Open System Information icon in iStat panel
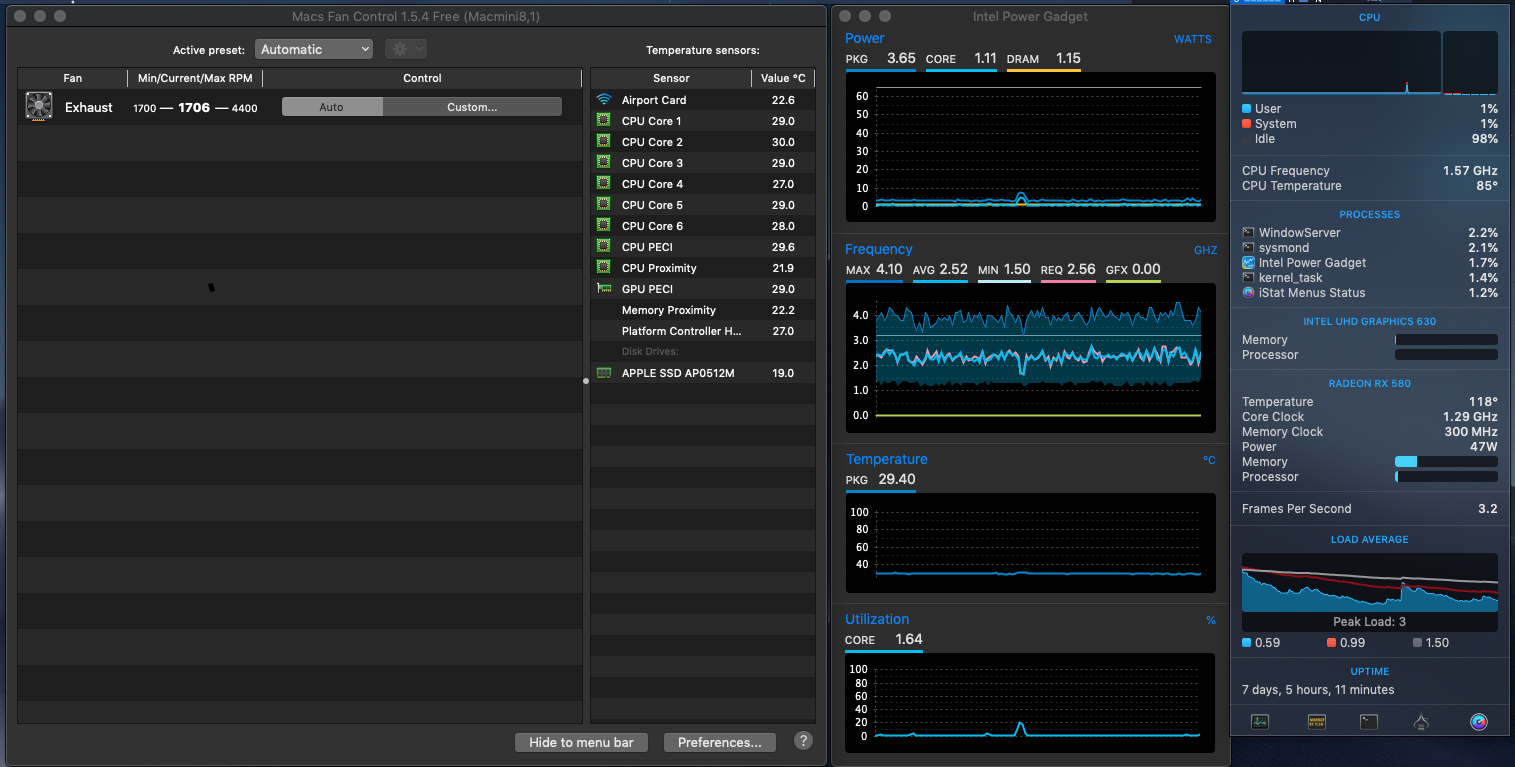 click(x=1423, y=722)
